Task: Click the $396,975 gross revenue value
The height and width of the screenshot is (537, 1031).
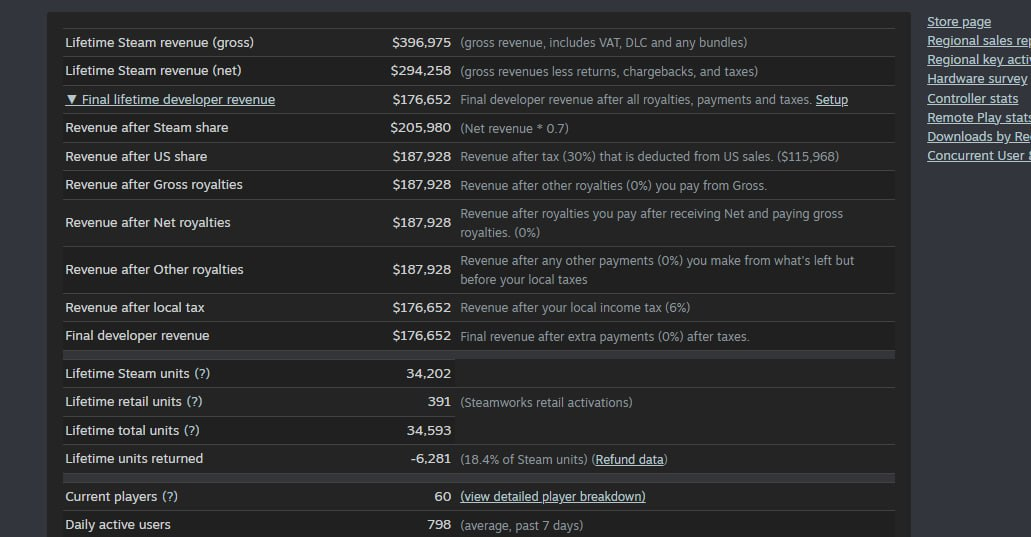Action: tap(421, 43)
